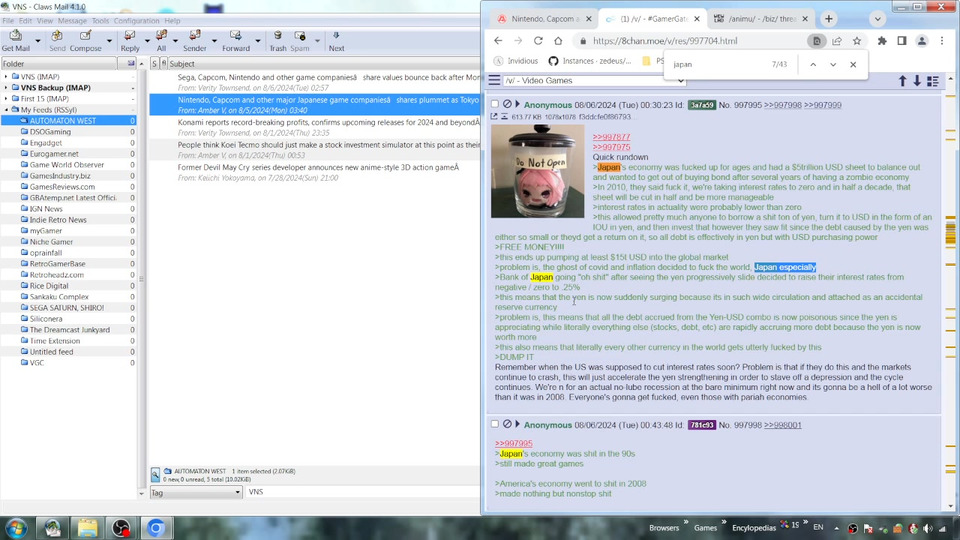Expand VNS Backup (IMAP) folder

tap(6, 88)
